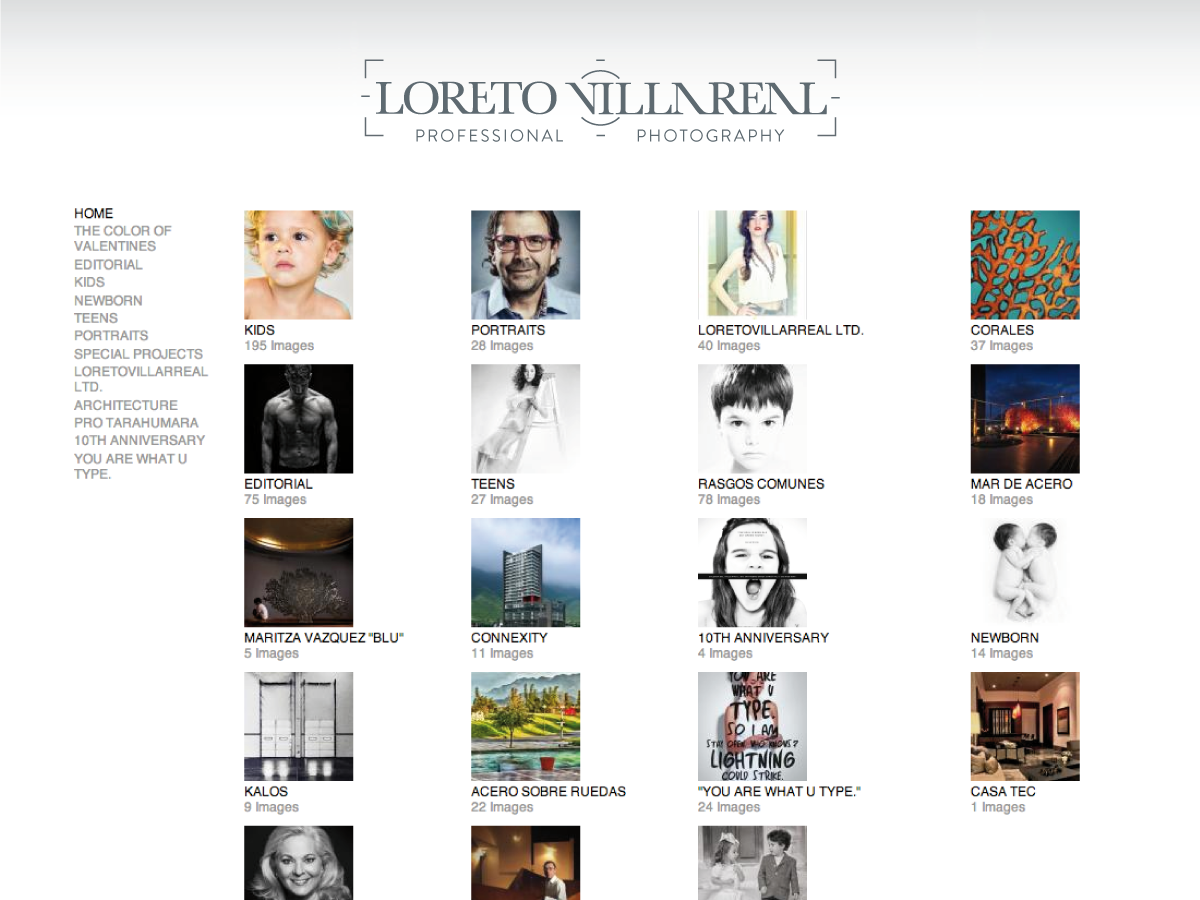
Task: Open the KIDS gallery thumbnail
Action: pos(297,263)
